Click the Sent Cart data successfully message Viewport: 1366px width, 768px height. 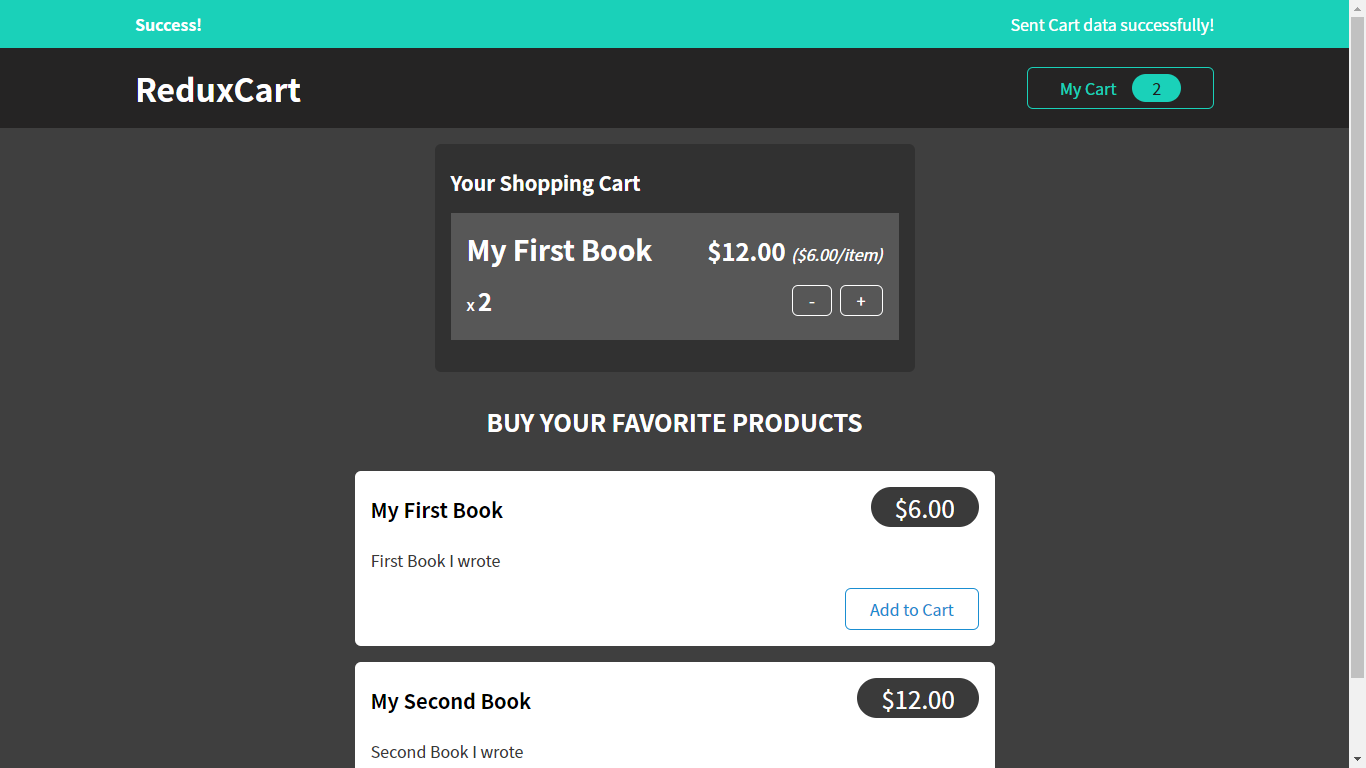pos(1112,25)
